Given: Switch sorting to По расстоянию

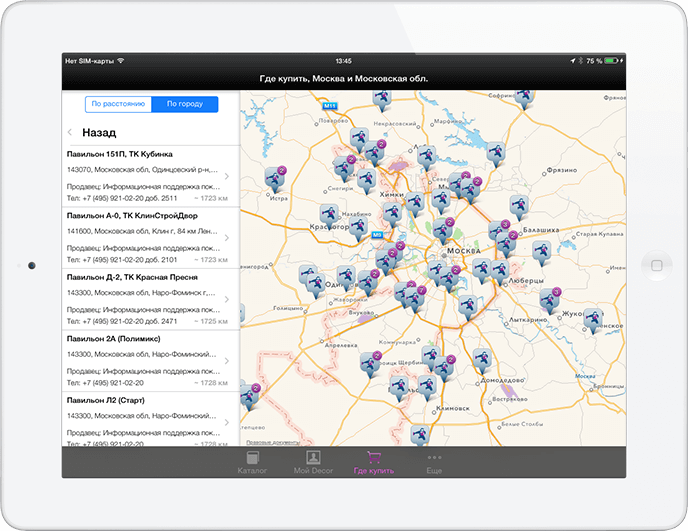Looking at the screenshot, I should click(x=119, y=104).
